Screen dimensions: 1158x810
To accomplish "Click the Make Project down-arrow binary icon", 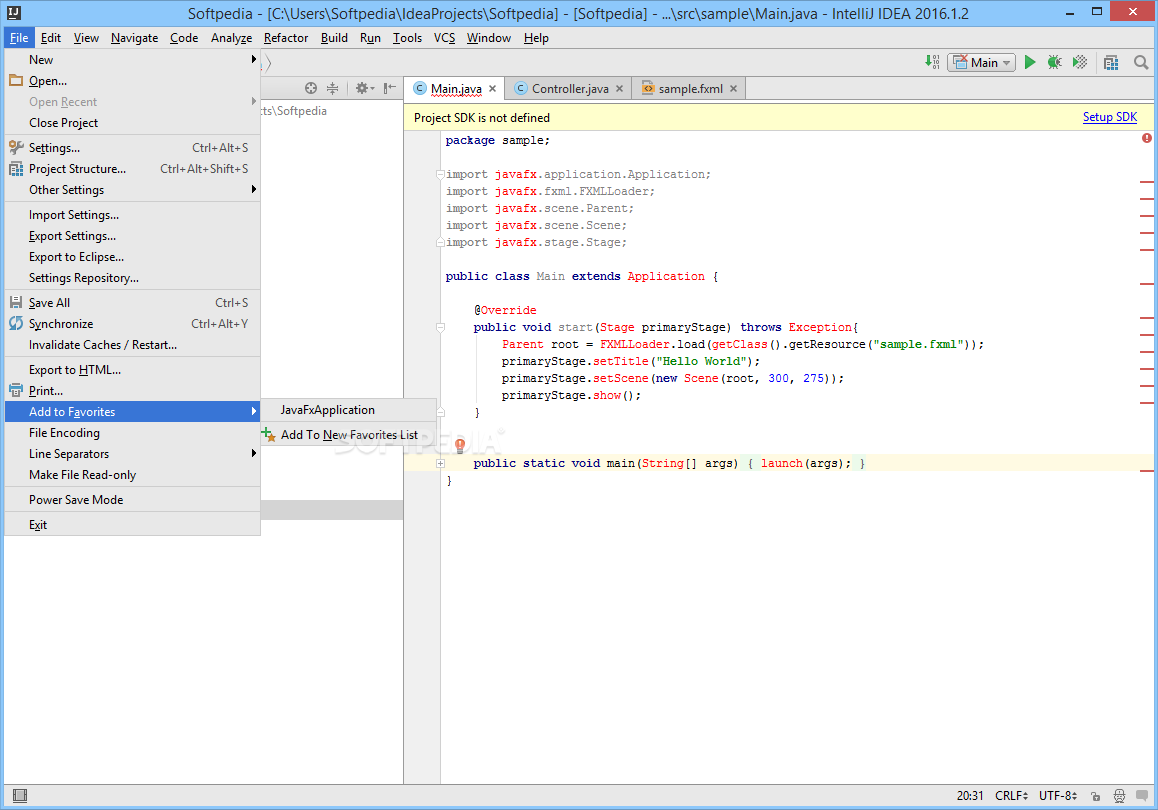I will pyautogui.click(x=932, y=63).
